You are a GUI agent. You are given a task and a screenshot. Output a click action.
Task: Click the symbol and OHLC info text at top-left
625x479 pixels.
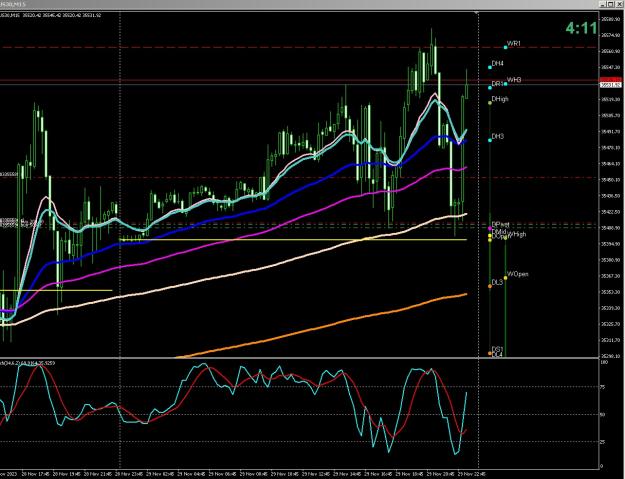coord(51,15)
